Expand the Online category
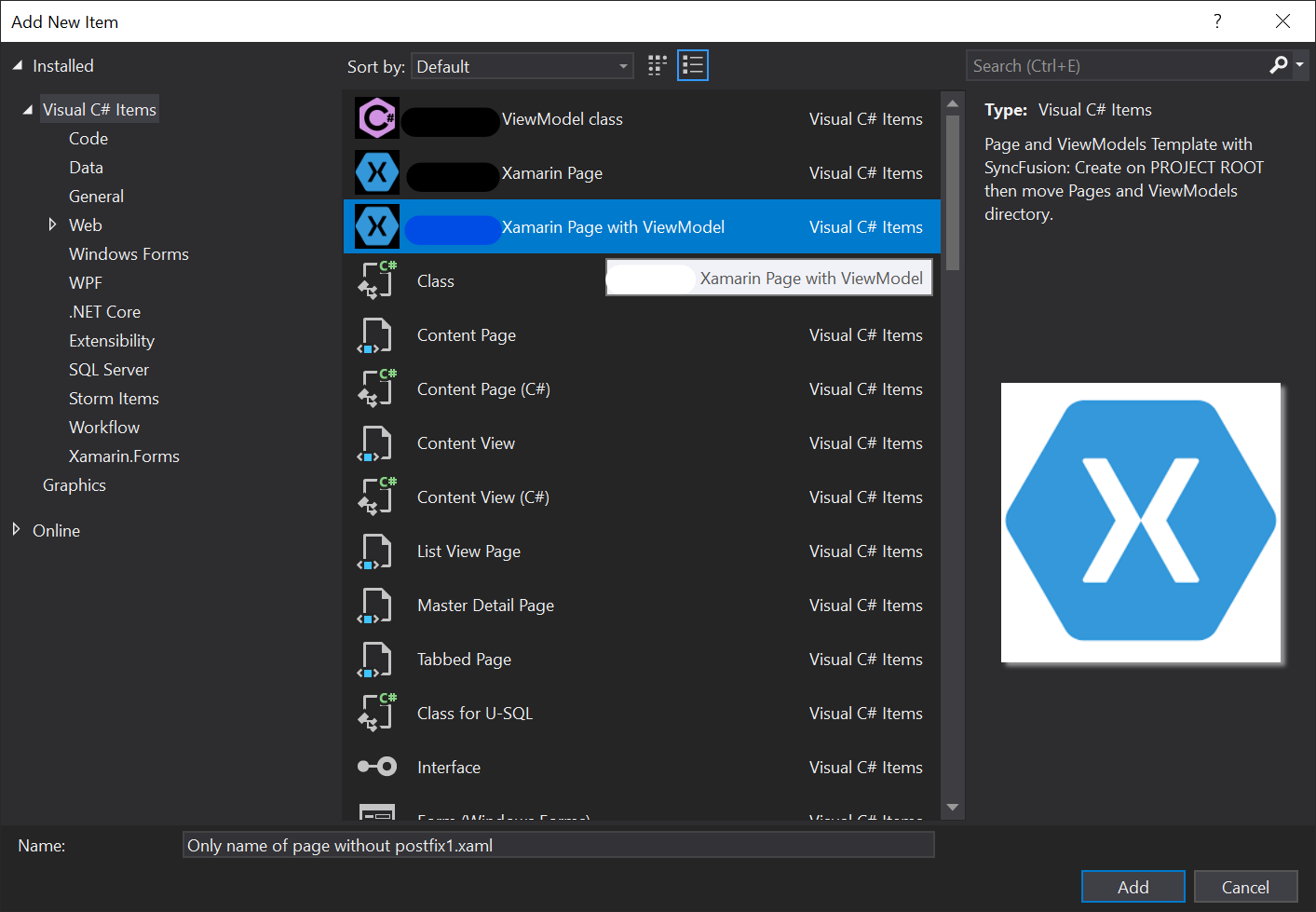The image size is (1316, 912). pyautogui.click(x=16, y=530)
